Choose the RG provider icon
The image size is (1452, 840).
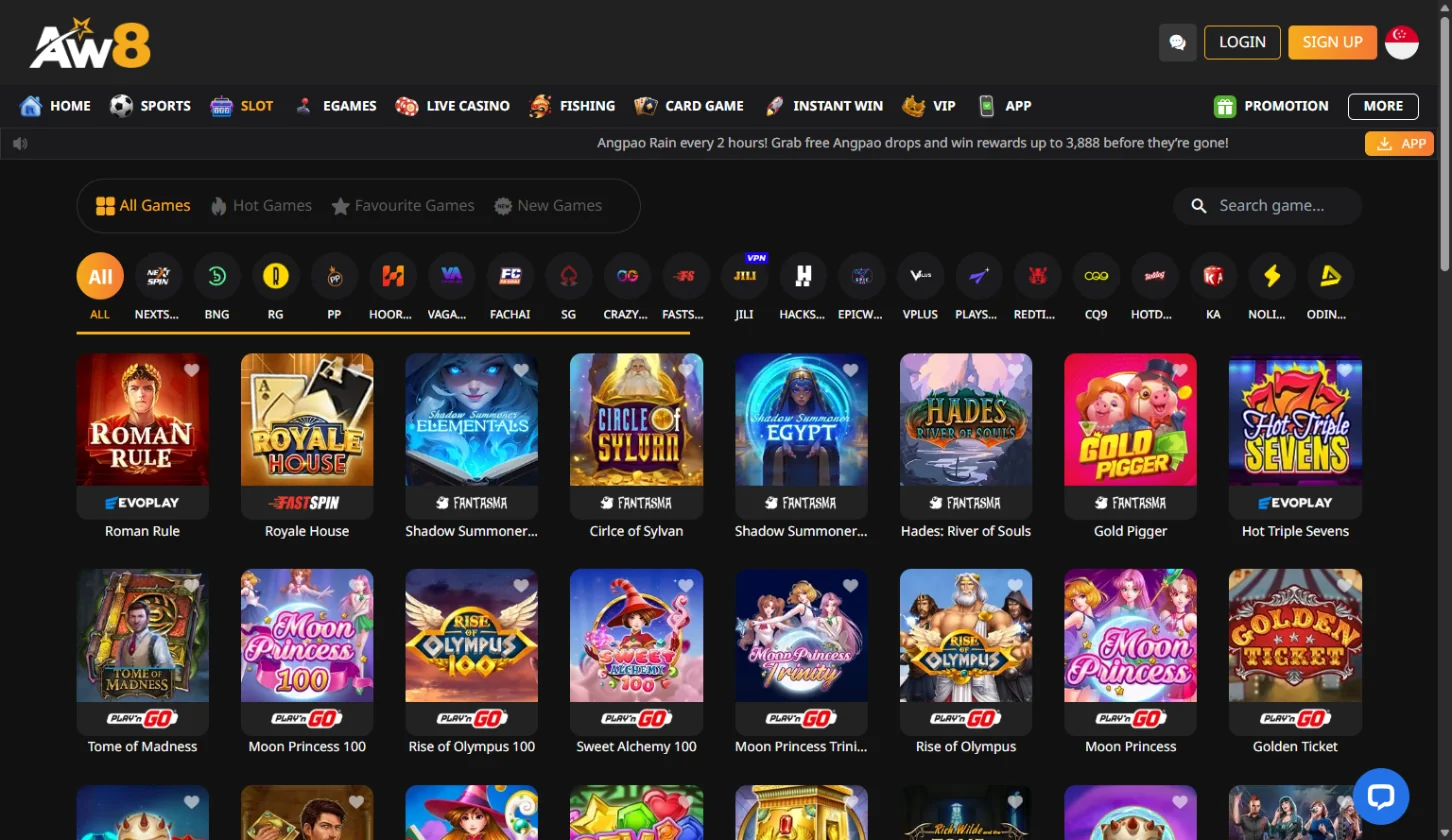coord(276,276)
